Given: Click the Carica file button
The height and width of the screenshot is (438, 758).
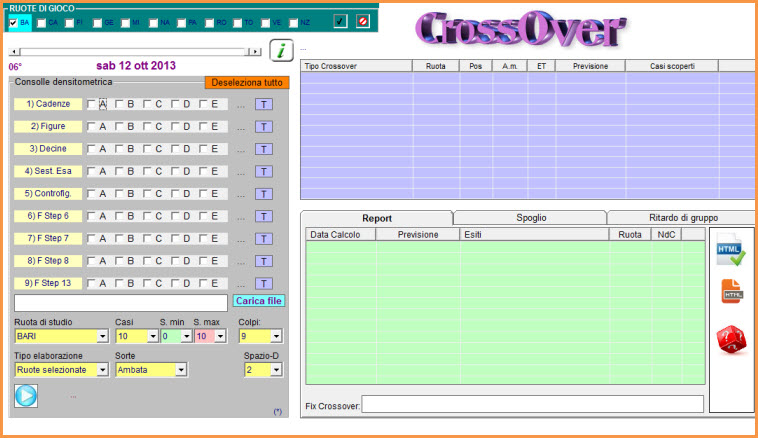Looking at the screenshot, I should (259, 301).
